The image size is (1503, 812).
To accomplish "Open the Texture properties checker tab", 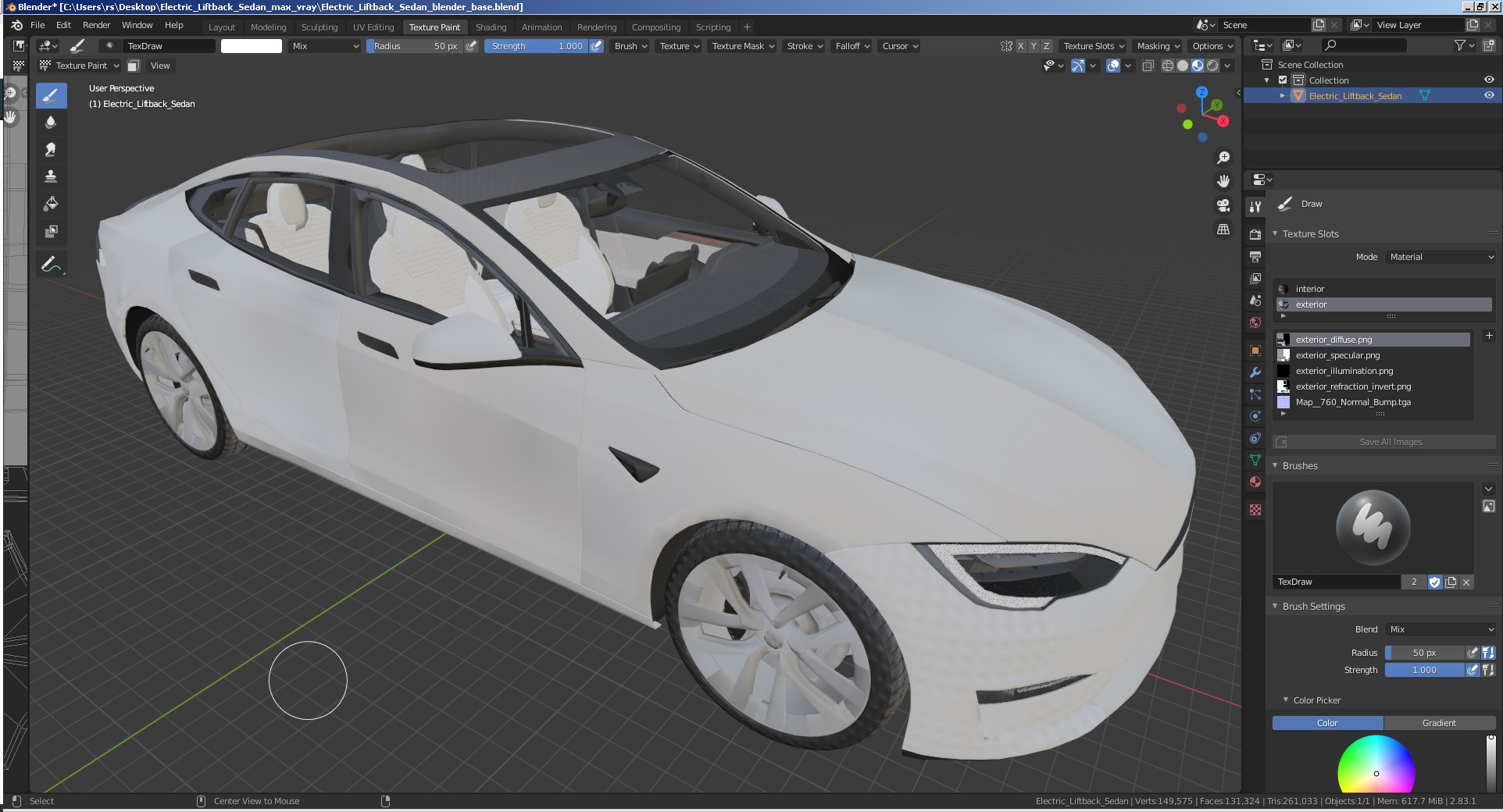I will [1255, 510].
